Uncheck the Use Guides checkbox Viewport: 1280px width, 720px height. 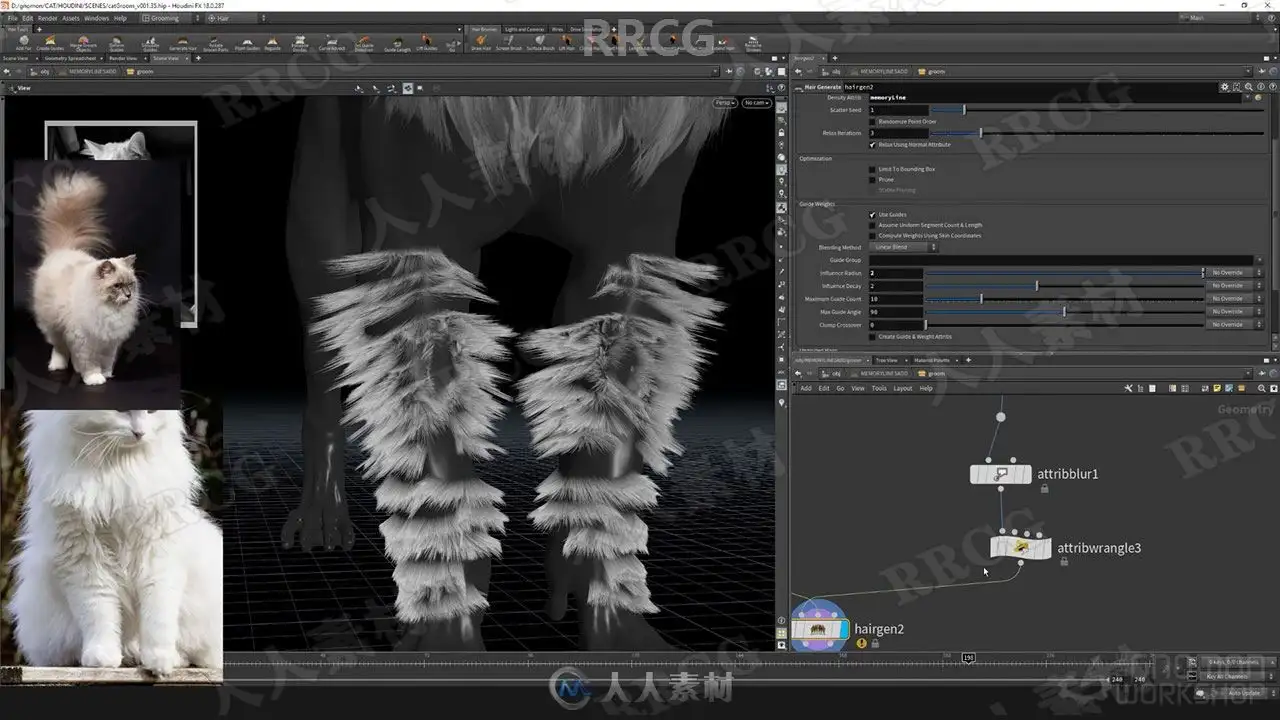(x=872, y=214)
